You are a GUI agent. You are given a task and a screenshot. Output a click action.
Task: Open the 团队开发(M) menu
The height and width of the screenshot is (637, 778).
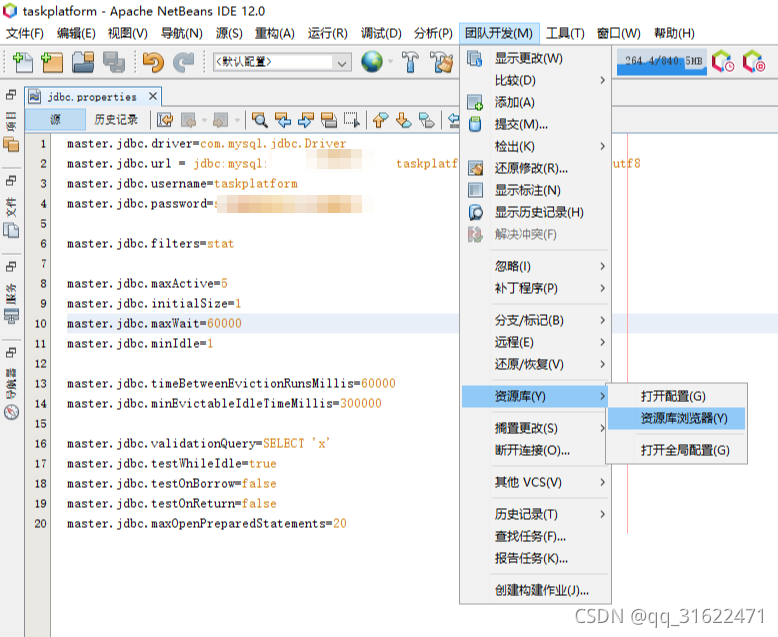[x=499, y=33]
